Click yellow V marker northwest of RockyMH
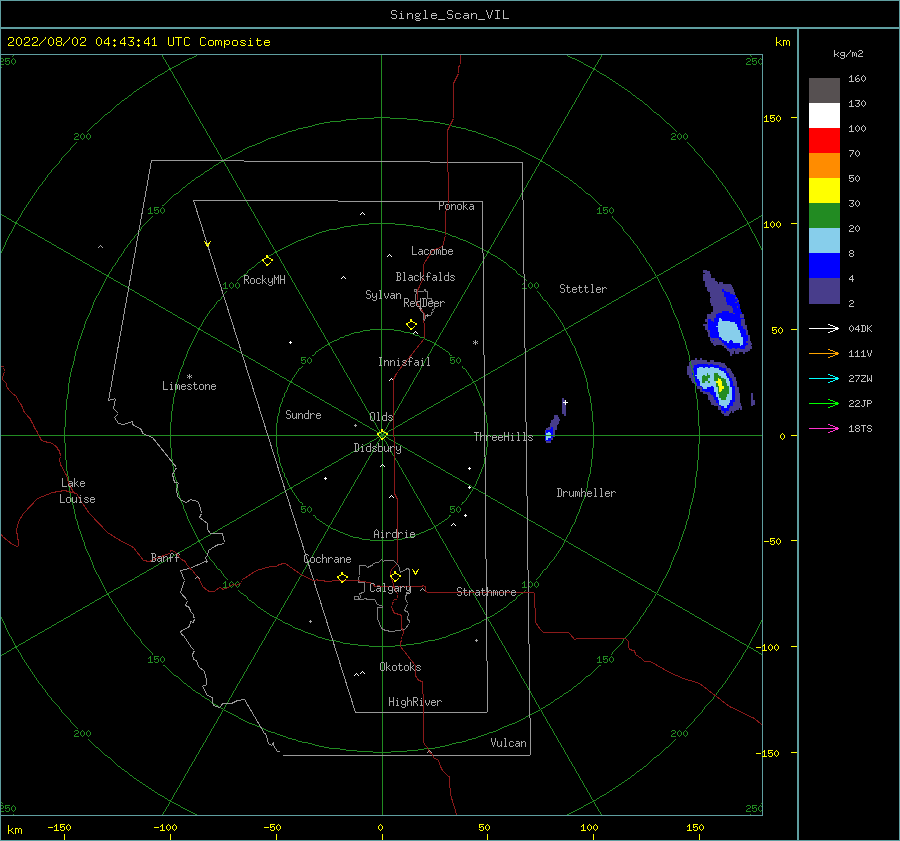Screen dimensions: 900x841 point(207,244)
